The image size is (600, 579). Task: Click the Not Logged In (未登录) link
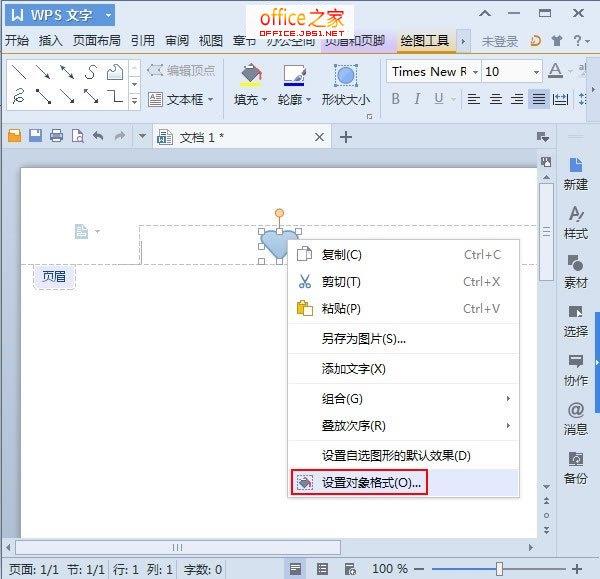(x=499, y=41)
